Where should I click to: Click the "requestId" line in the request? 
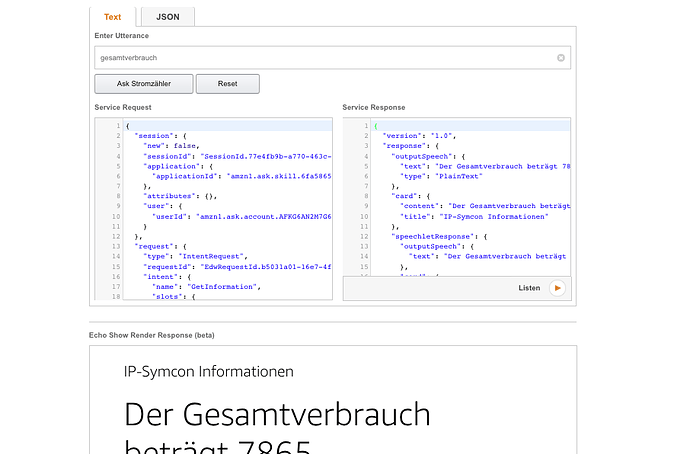pyautogui.click(x=237, y=267)
